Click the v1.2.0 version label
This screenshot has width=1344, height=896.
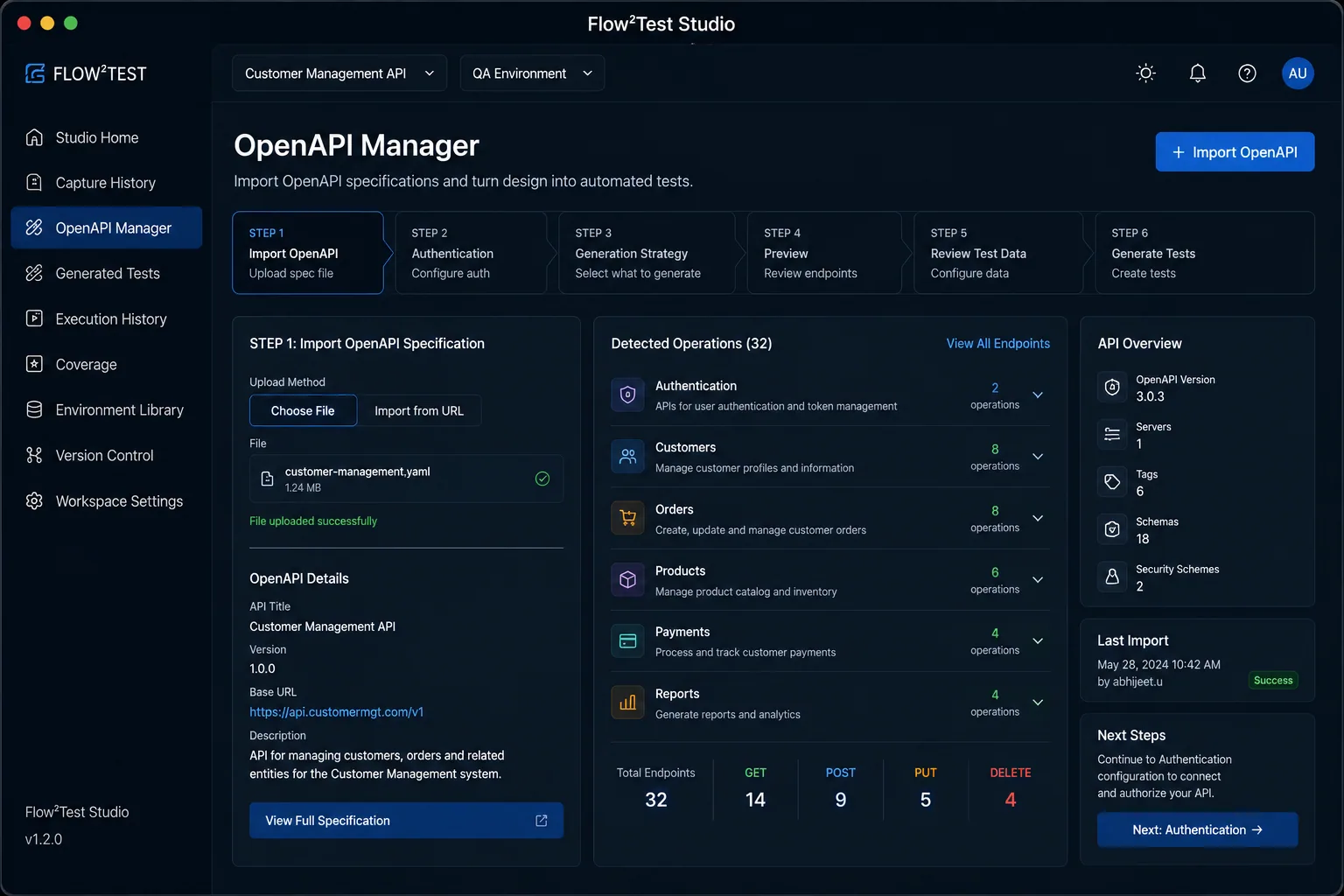(x=44, y=839)
